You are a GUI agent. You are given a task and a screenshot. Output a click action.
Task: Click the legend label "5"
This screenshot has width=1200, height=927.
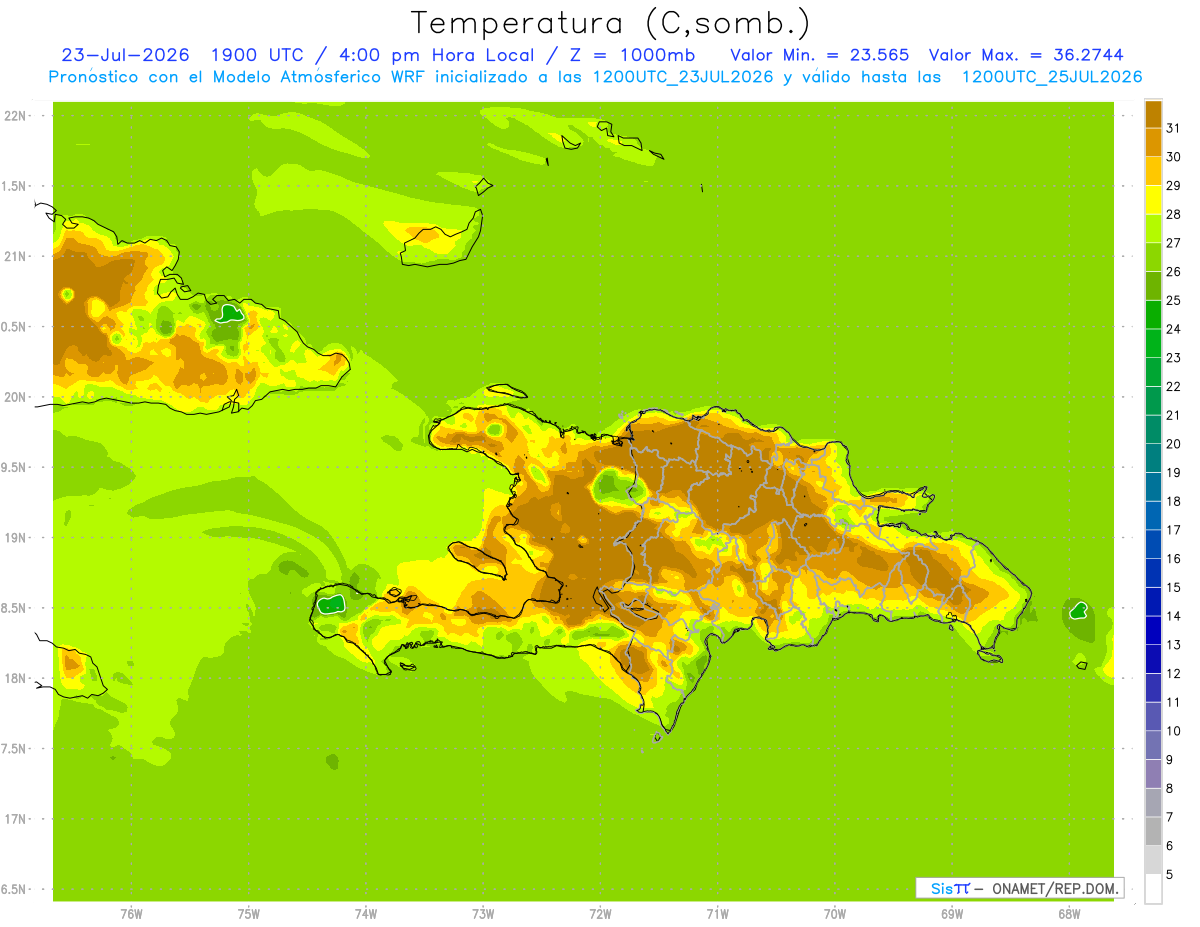(x=1170, y=874)
